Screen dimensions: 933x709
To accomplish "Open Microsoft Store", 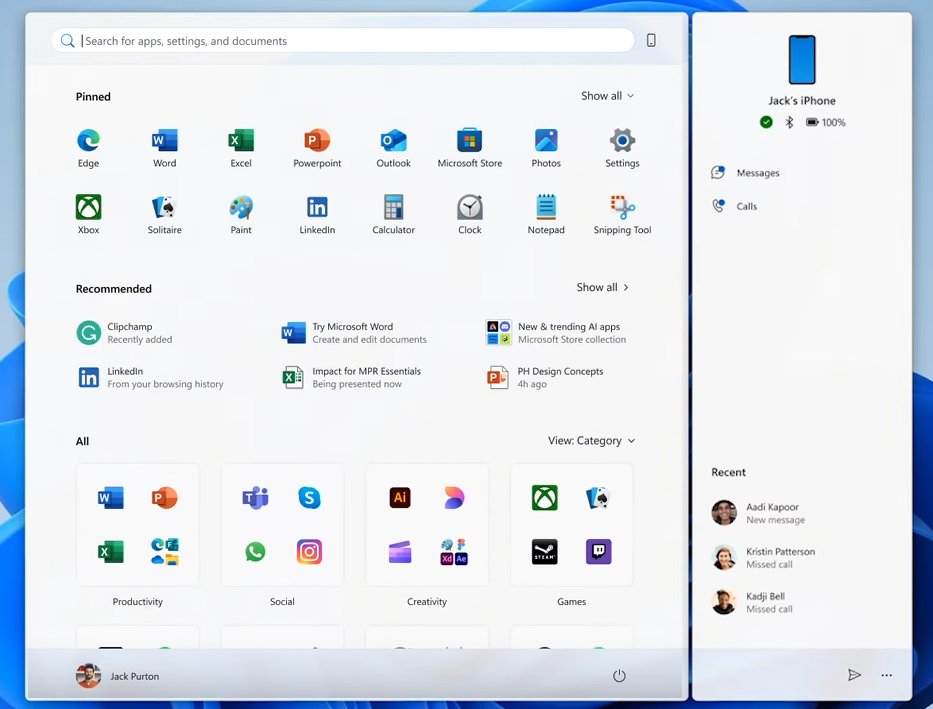I will coord(469,148).
